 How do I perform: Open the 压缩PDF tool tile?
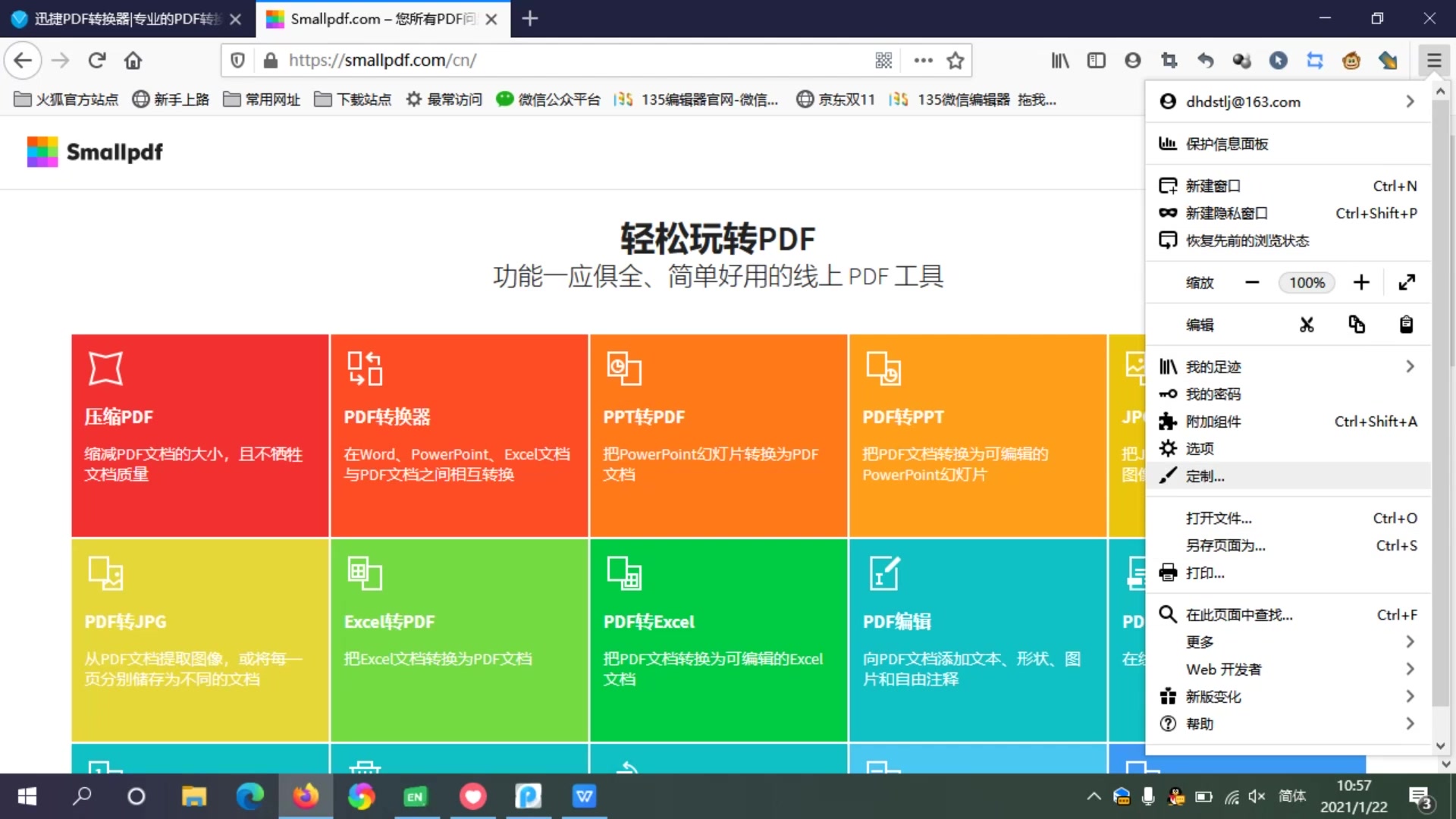200,435
